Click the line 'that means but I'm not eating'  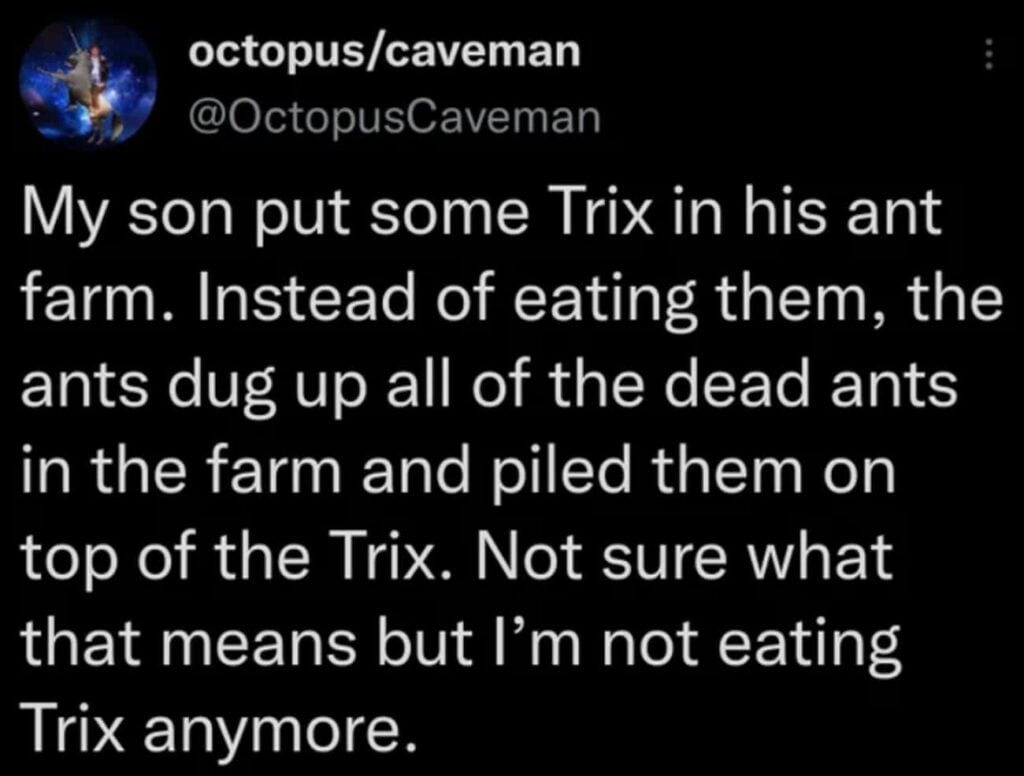pyautogui.click(x=461, y=643)
